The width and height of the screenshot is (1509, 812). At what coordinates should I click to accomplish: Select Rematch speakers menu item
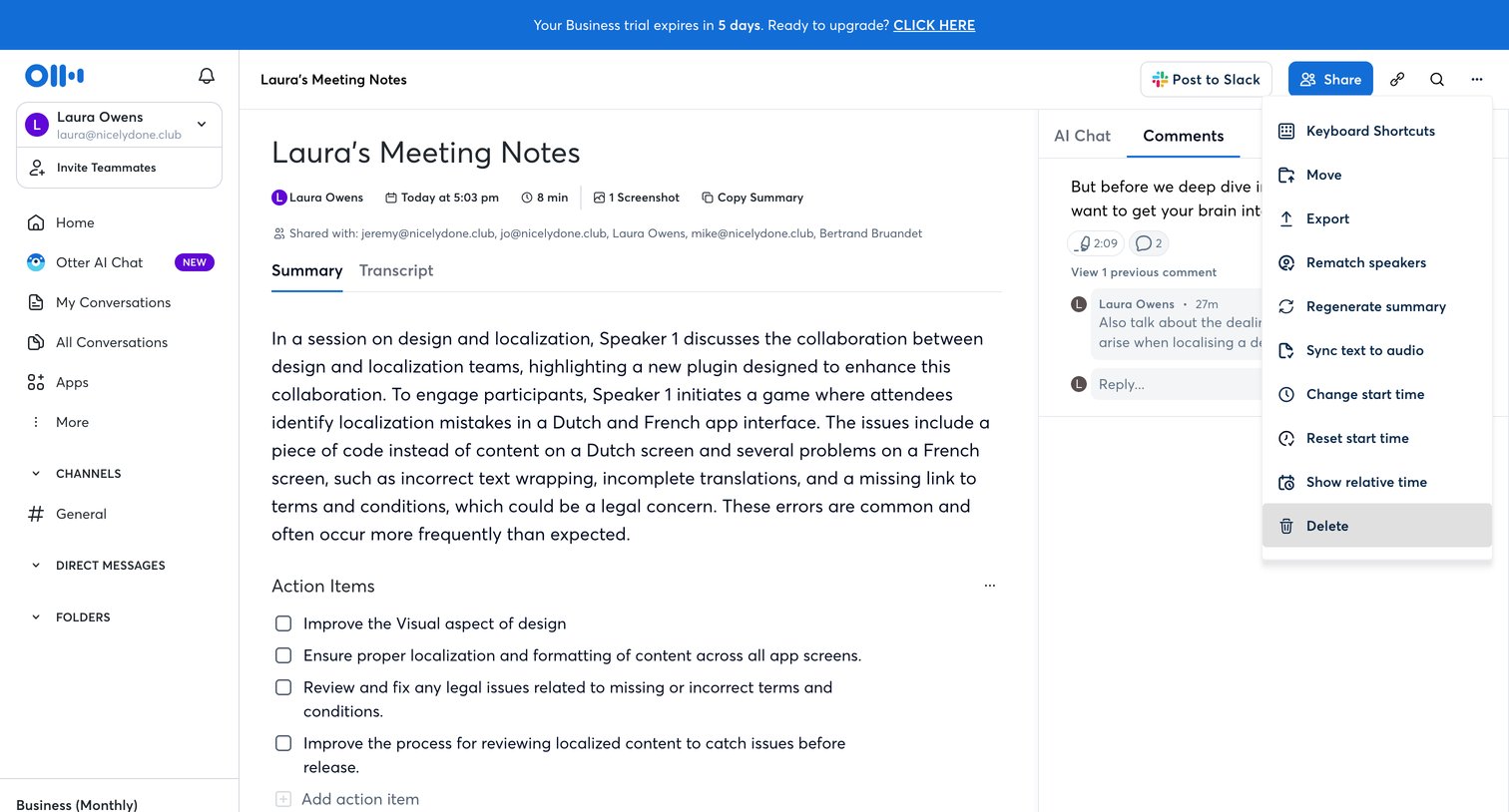(1377, 262)
